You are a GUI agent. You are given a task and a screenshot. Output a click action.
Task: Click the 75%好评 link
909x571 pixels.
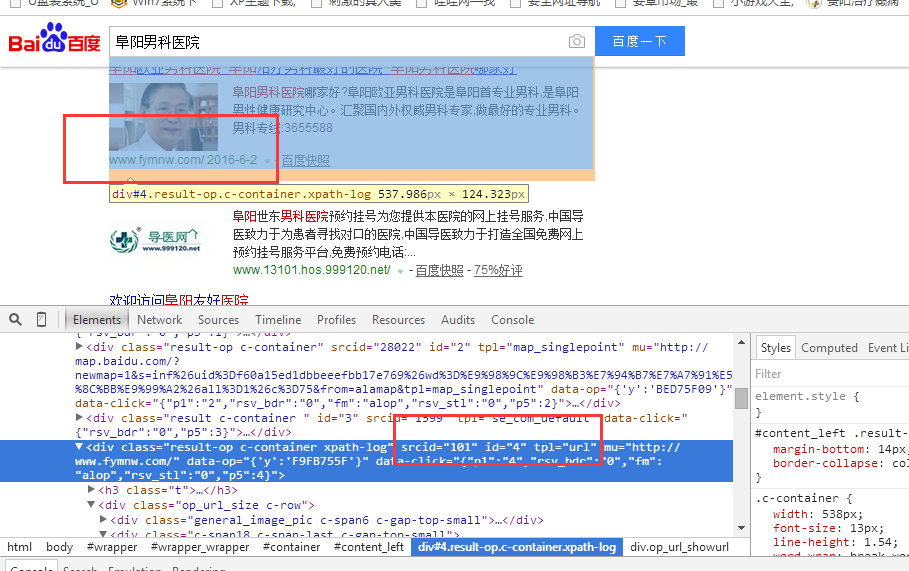[498, 271]
